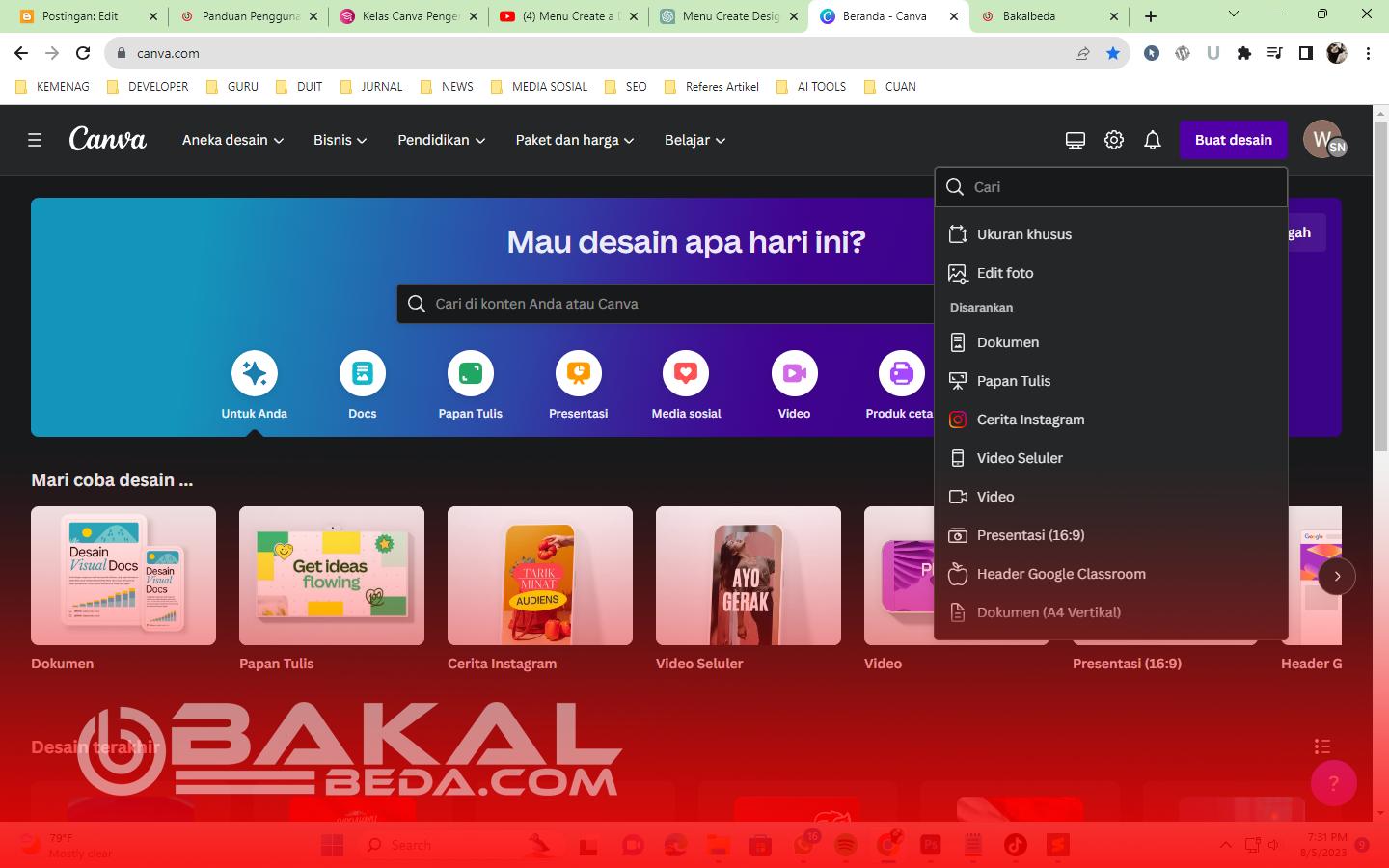Image resolution: width=1389 pixels, height=868 pixels.
Task: Click the address bar URL canva.com
Action: 168,53
